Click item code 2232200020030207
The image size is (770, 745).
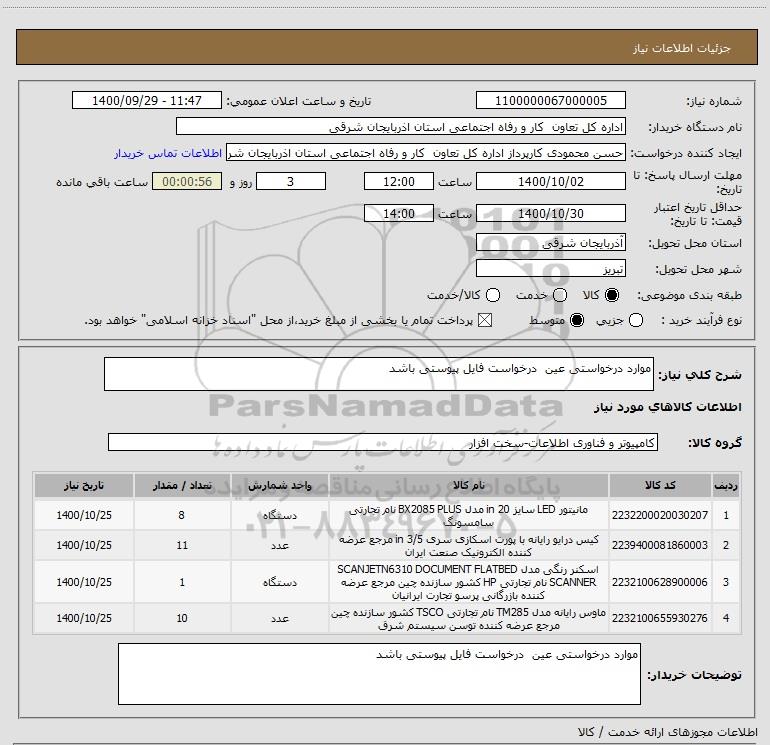point(660,515)
